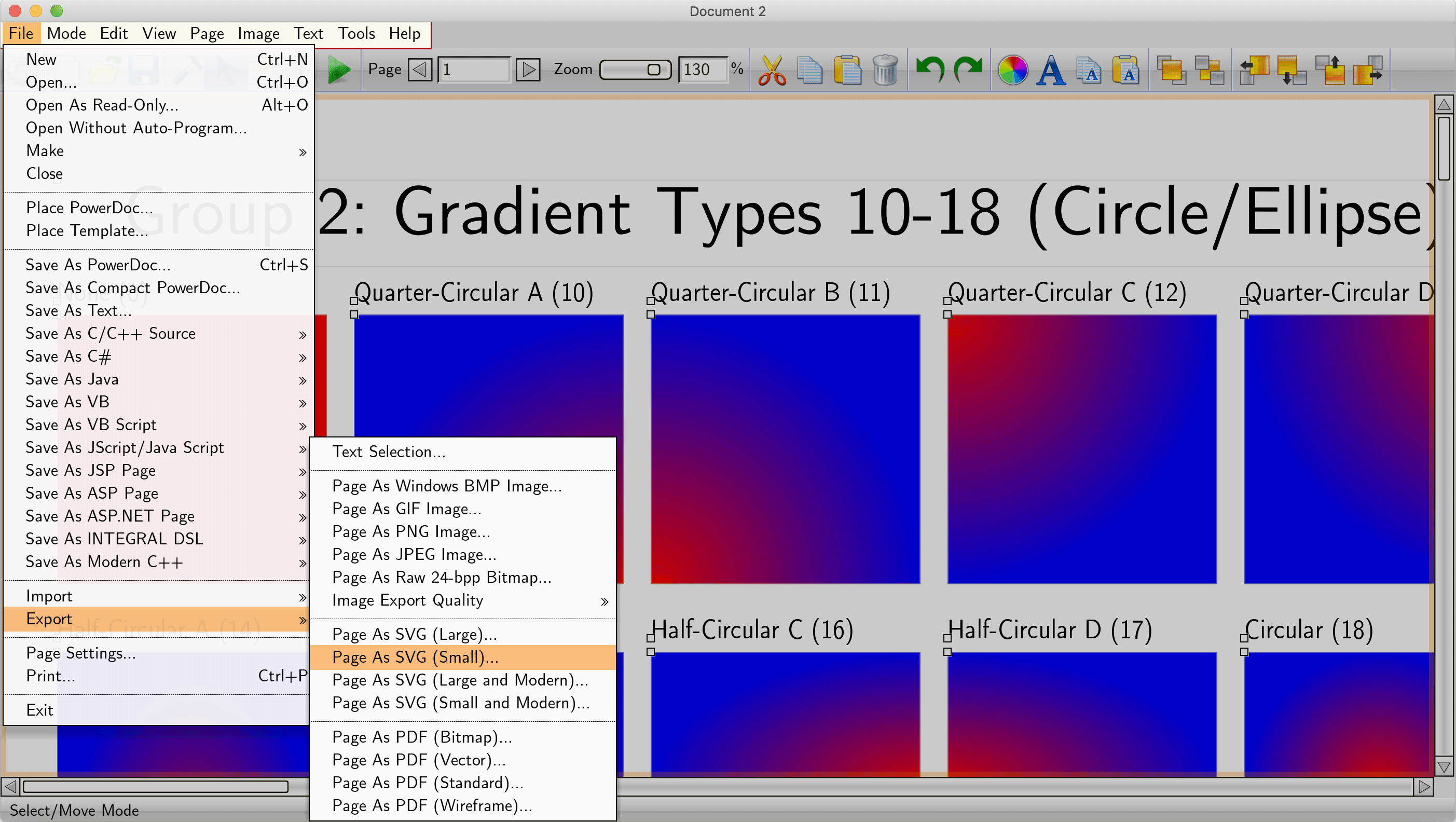
Task: Click the align up arrow icon
Action: tap(1330, 70)
